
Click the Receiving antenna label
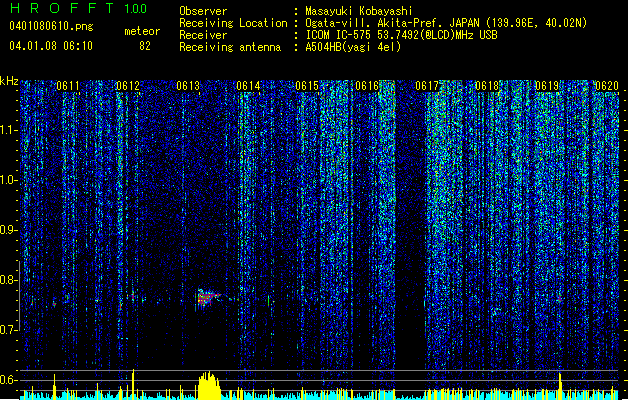(x=230, y=47)
